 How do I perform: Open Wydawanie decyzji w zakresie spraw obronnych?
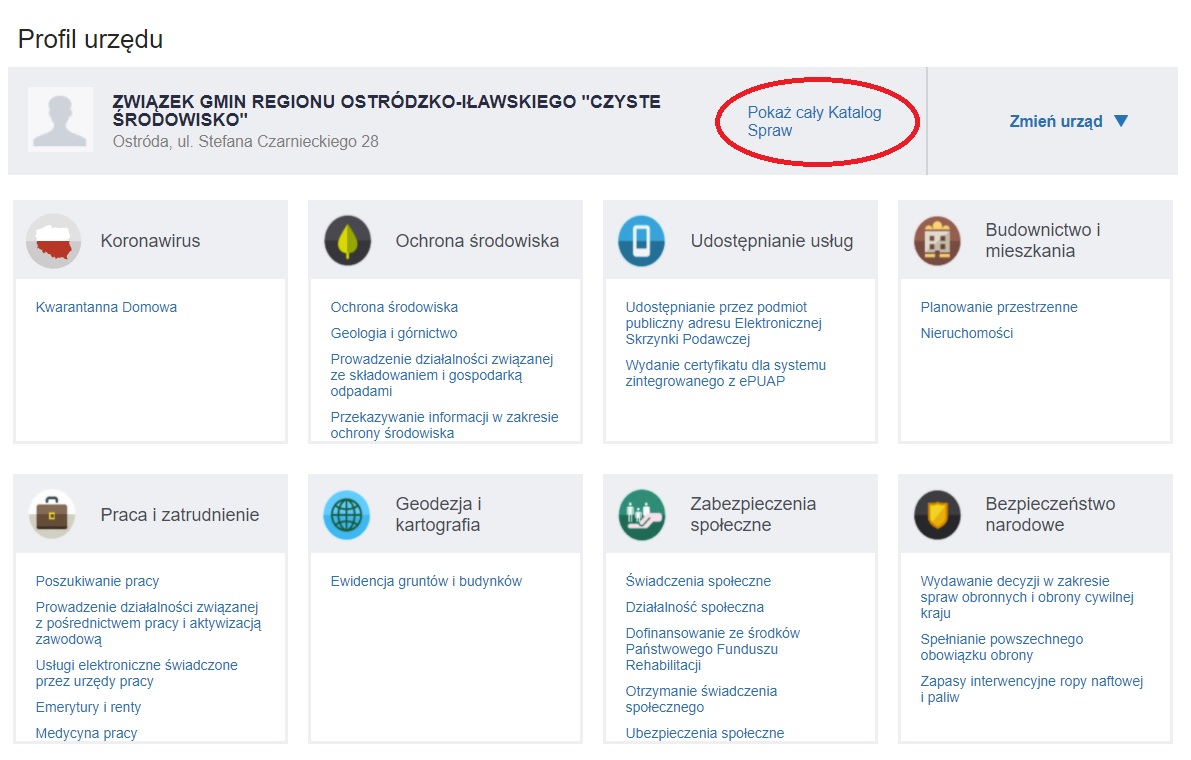coord(1027,598)
